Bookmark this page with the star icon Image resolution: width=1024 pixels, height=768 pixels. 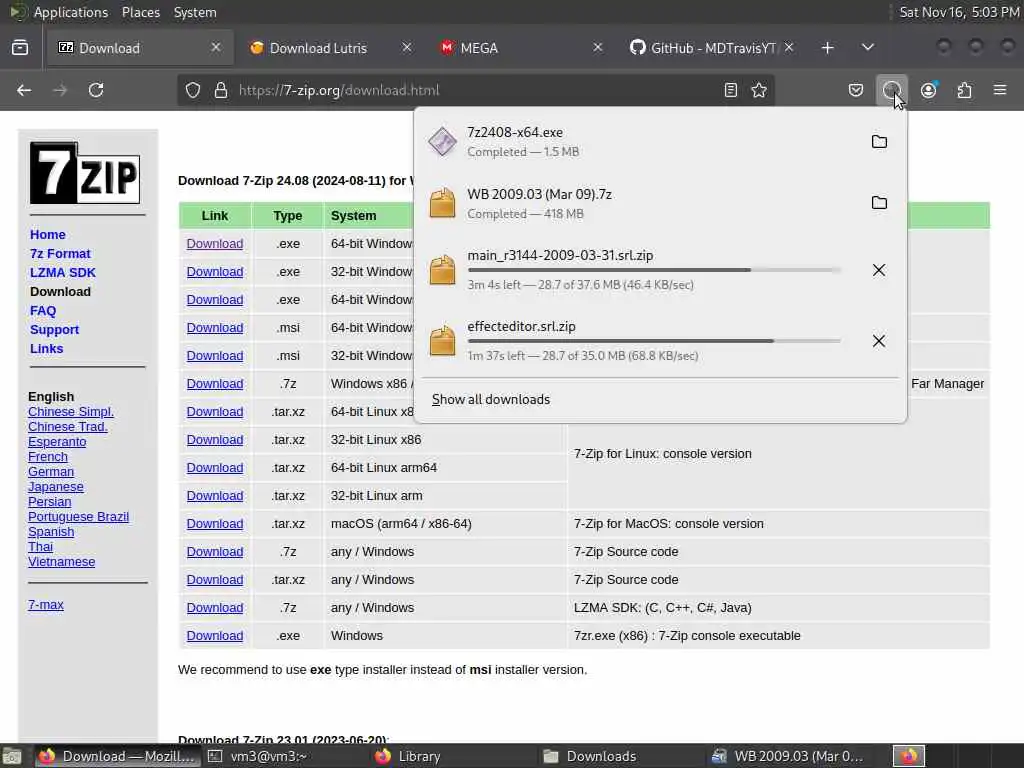click(x=759, y=90)
